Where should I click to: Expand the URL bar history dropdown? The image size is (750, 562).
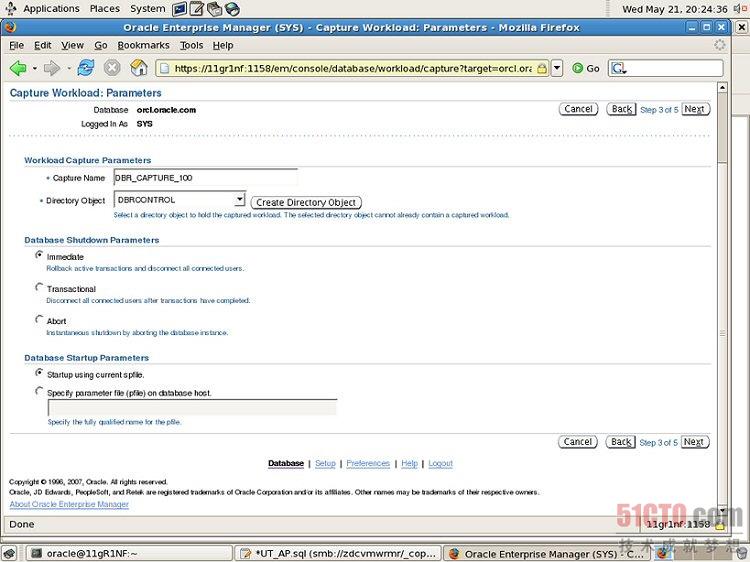[557, 68]
